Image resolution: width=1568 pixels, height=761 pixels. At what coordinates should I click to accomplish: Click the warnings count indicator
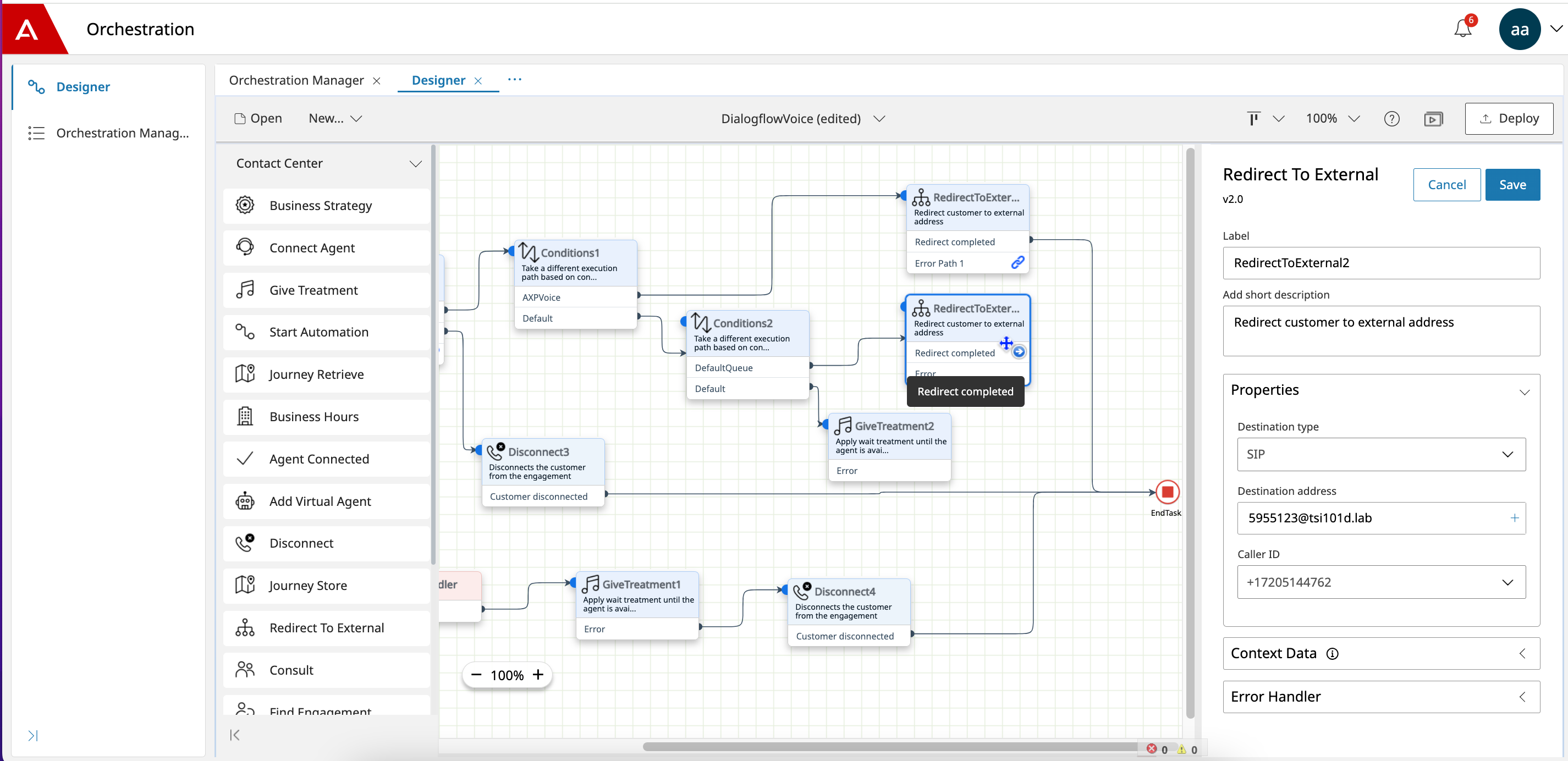[1187, 749]
